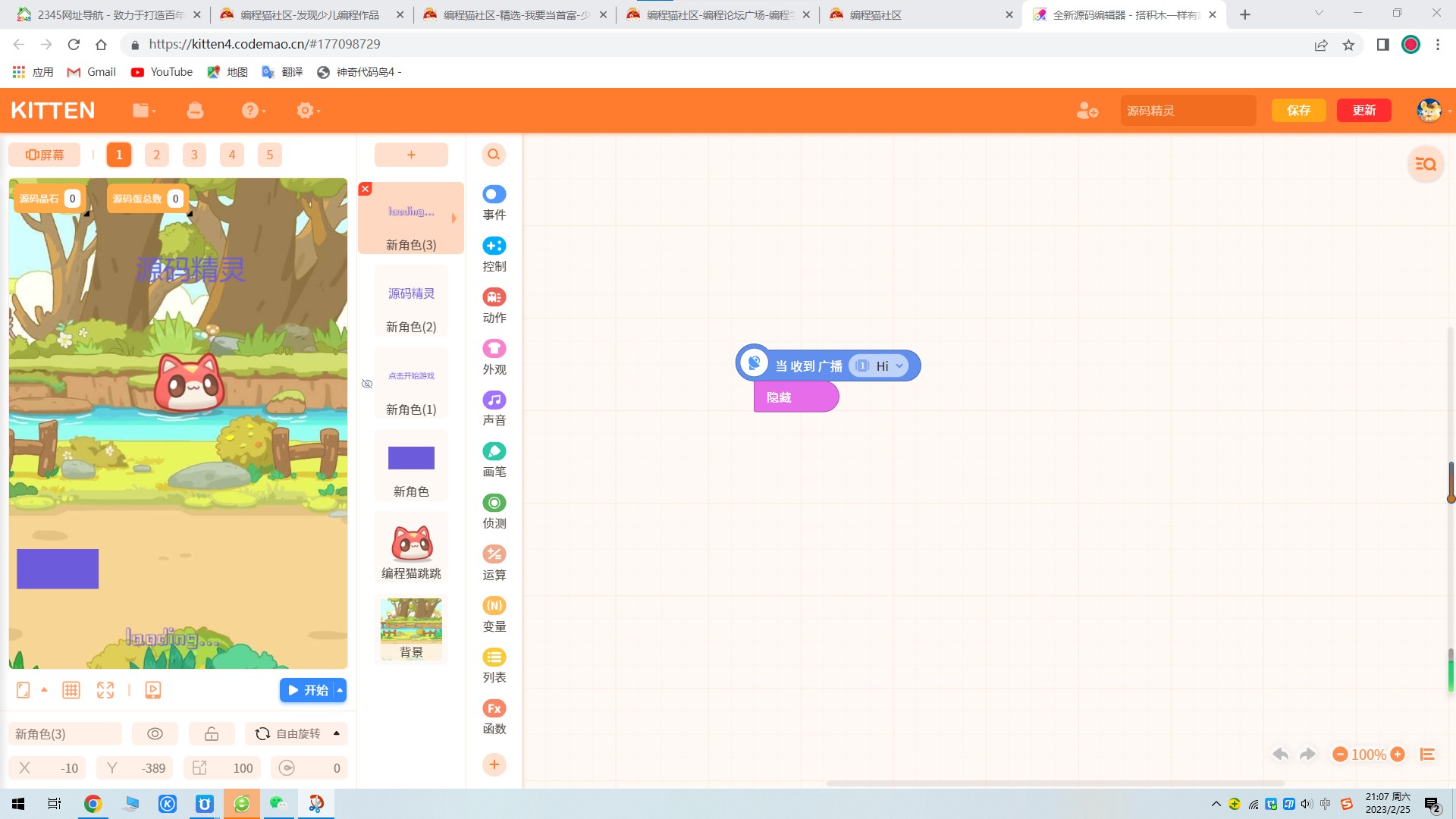This screenshot has width=1456, height=819.
Task: Undo the last workspace action
Action: tap(1281, 755)
